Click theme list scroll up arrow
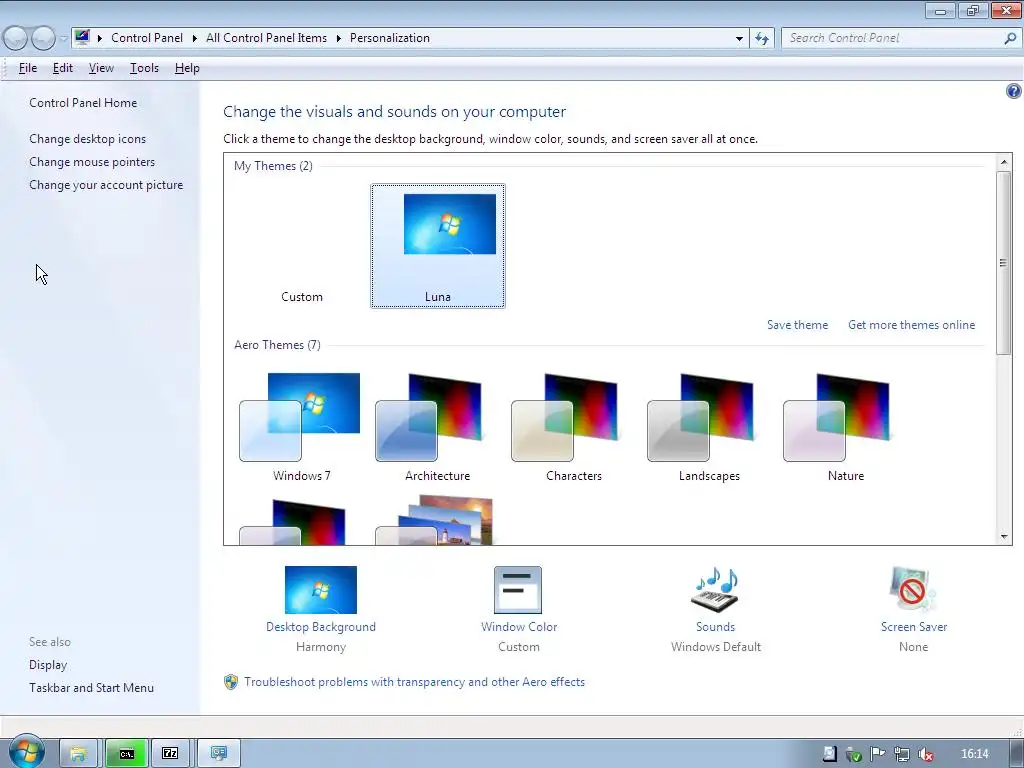Image resolution: width=1024 pixels, height=768 pixels. pyautogui.click(x=1004, y=161)
